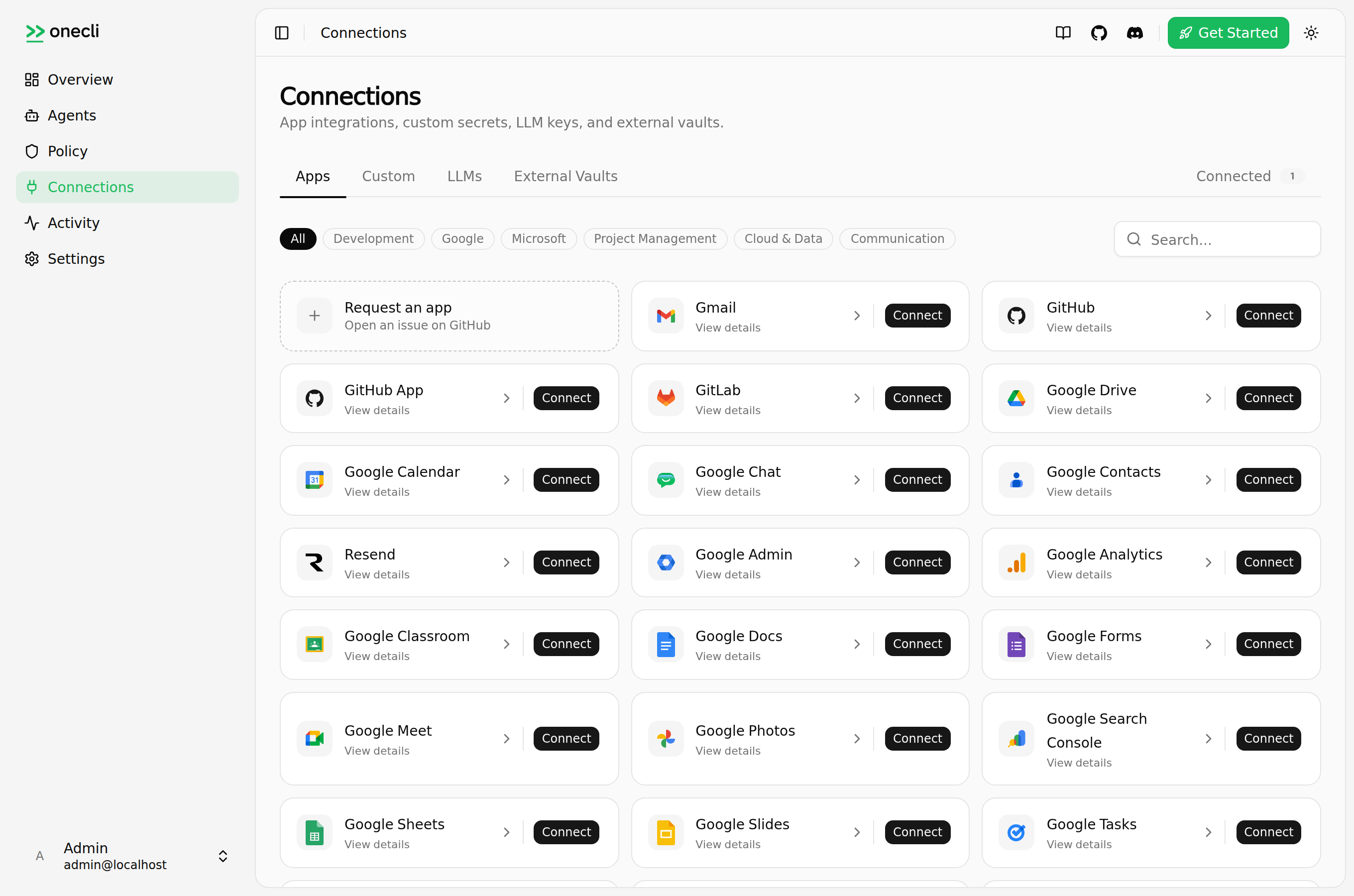Open Activity in the sidebar
The width and height of the screenshot is (1354, 896).
(127, 223)
